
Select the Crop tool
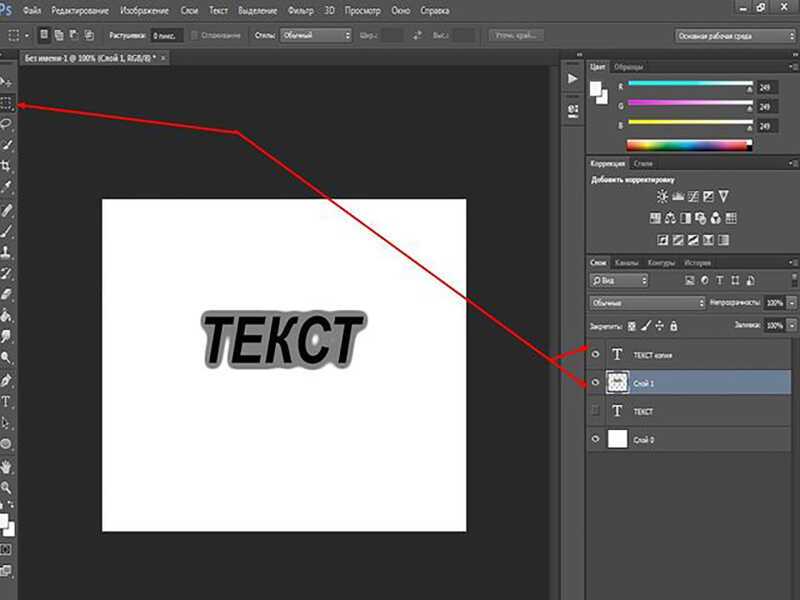[6, 166]
